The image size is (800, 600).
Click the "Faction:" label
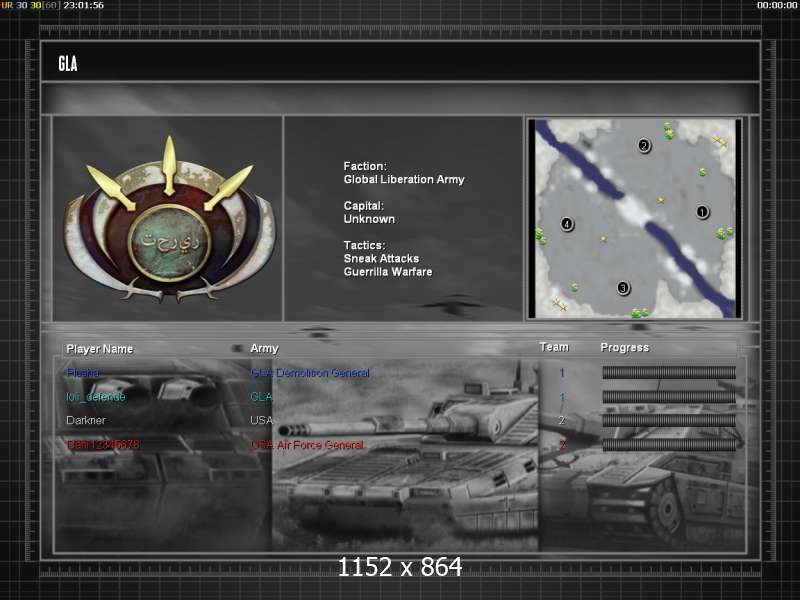coord(365,166)
